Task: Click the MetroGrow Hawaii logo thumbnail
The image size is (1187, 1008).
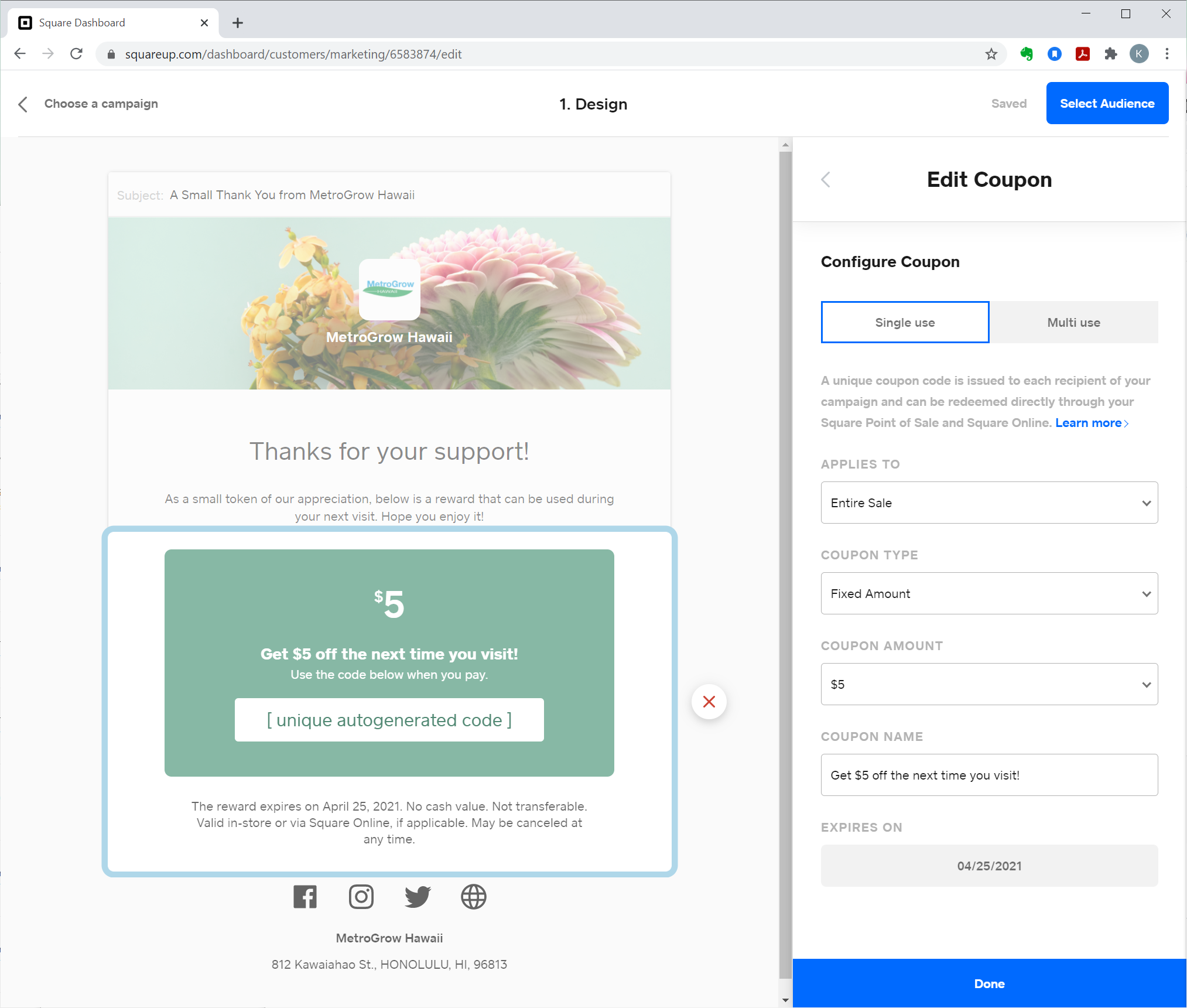Action: [x=390, y=290]
